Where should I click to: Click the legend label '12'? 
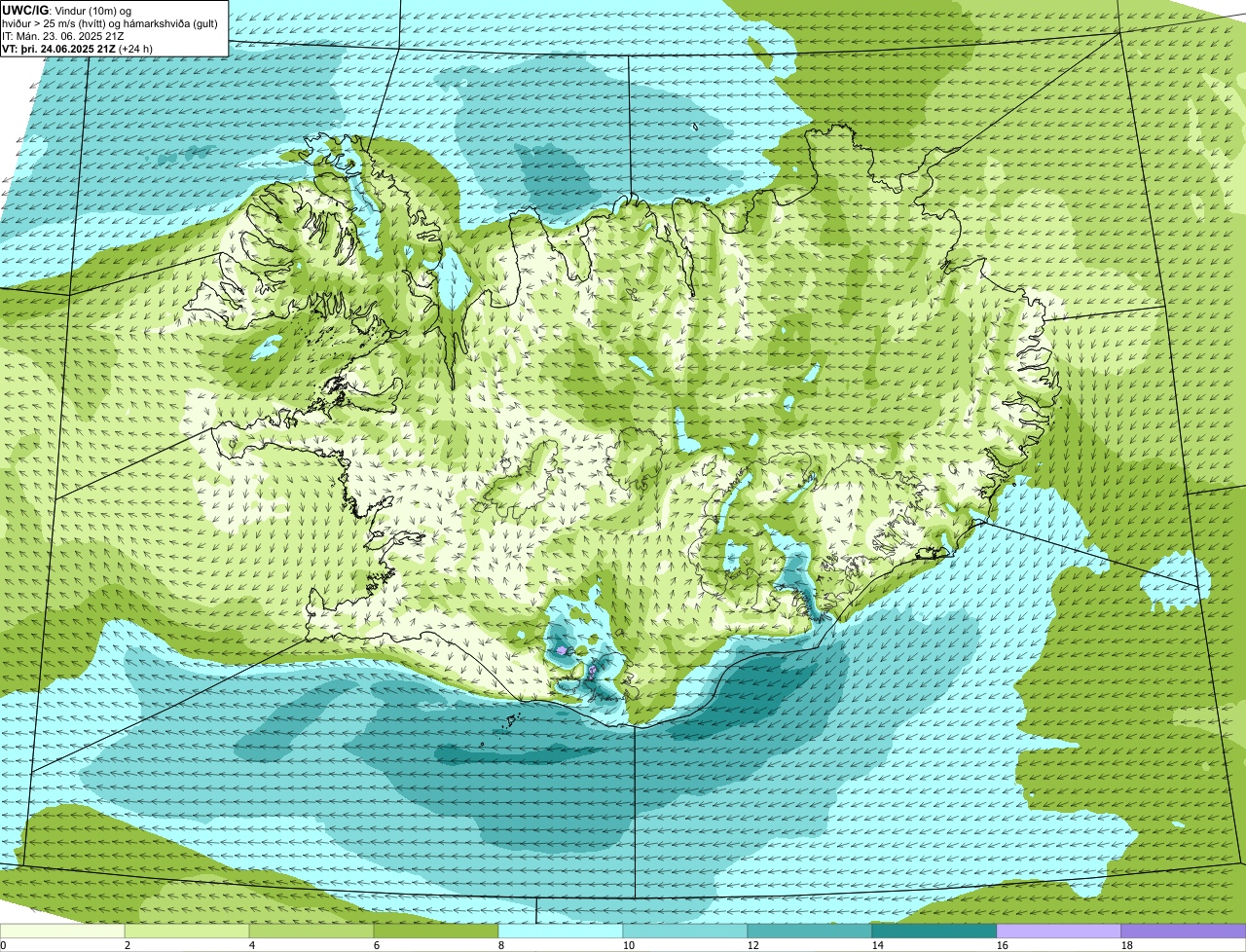click(x=753, y=945)
